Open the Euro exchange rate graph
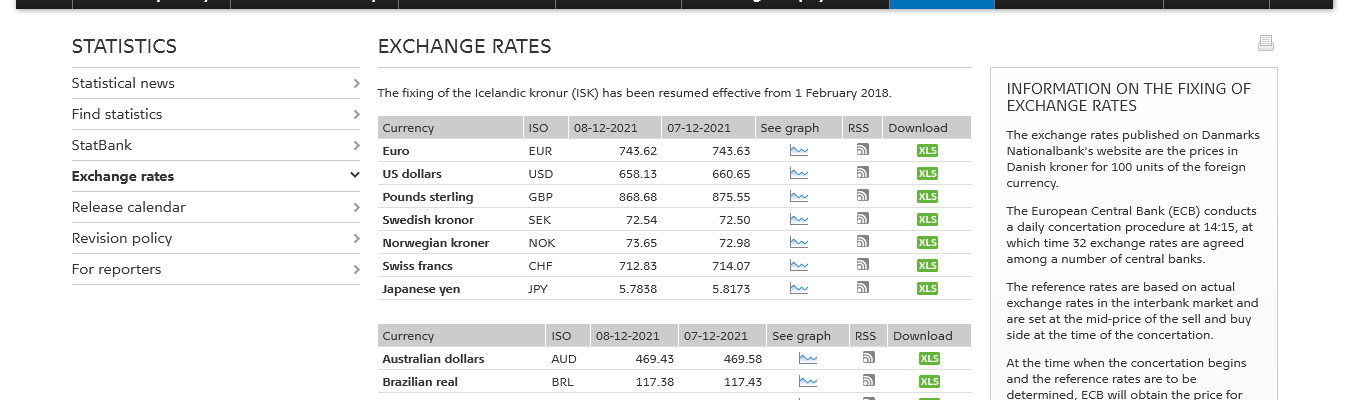This screenshot has height=400, width=1366. click(798, 151)
